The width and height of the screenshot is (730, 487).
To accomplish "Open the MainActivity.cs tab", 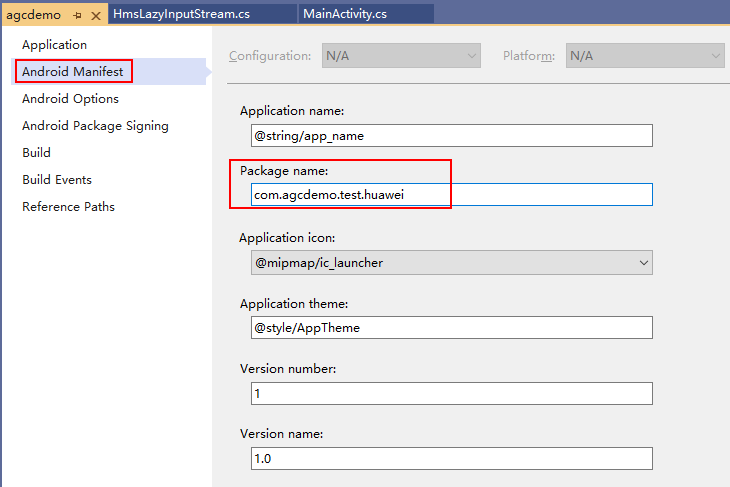I will (343, 14).
